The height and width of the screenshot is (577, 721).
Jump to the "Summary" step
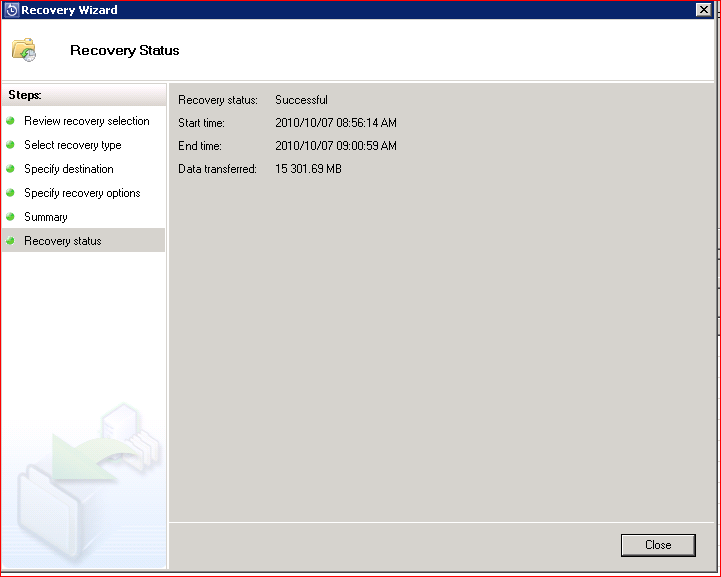point(46,217)
